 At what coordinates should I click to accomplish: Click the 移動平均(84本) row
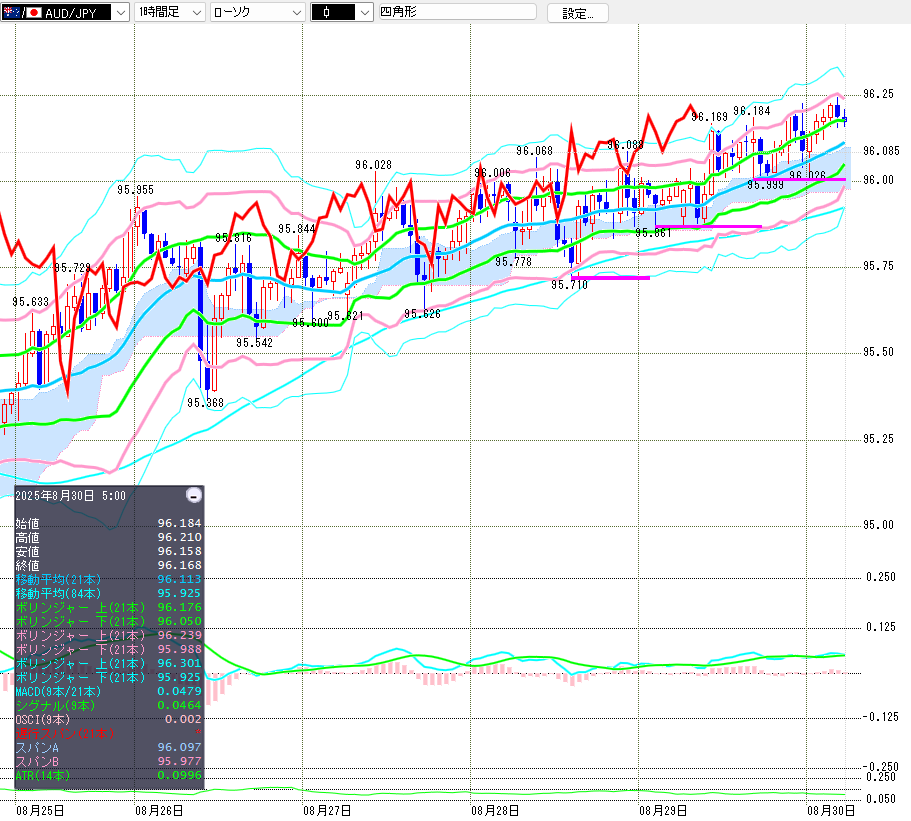(109, 593)
